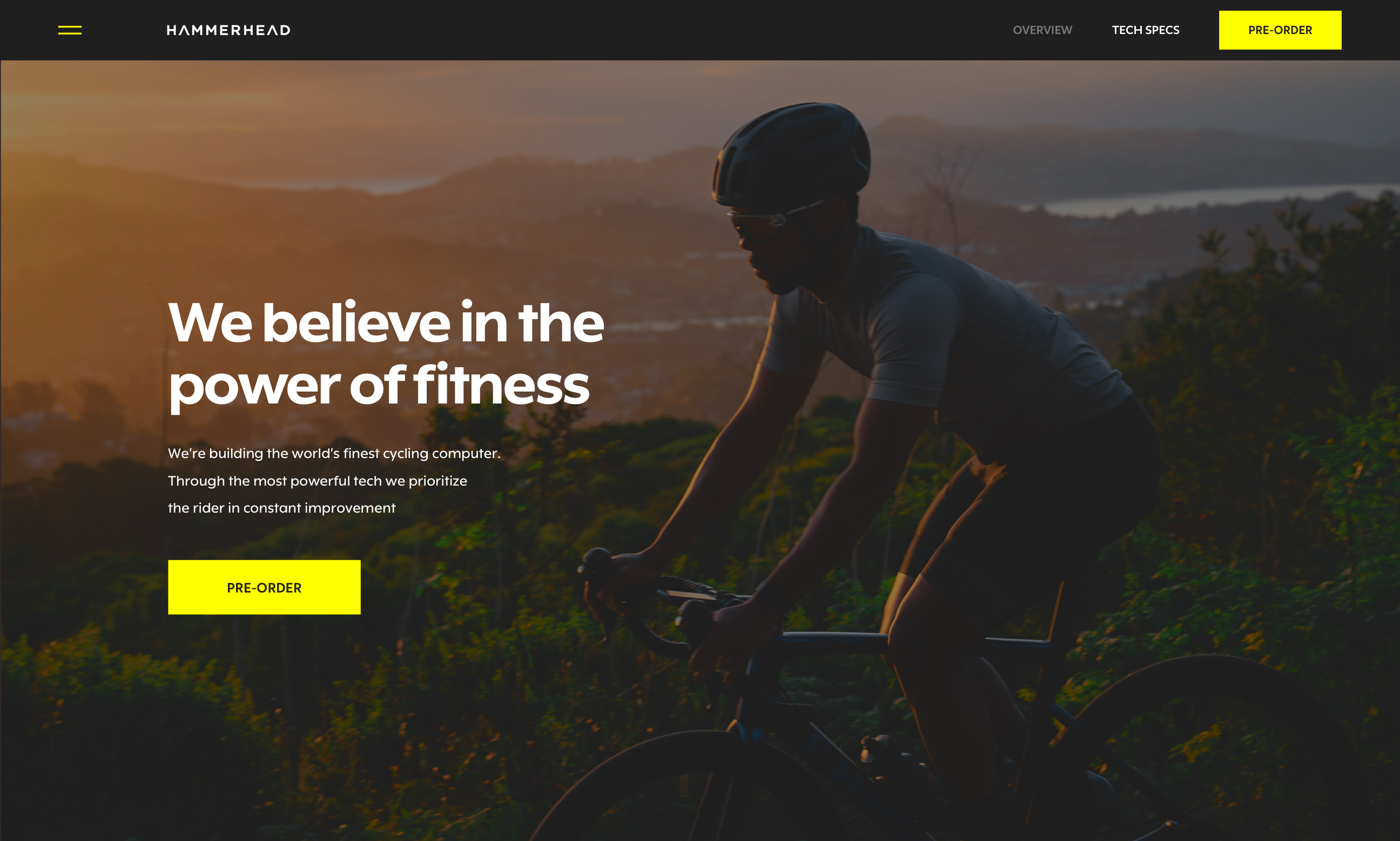Click the cyclist's sunglasses in the photo
This screenshot has width=1400, height=841.
point(765,221)
